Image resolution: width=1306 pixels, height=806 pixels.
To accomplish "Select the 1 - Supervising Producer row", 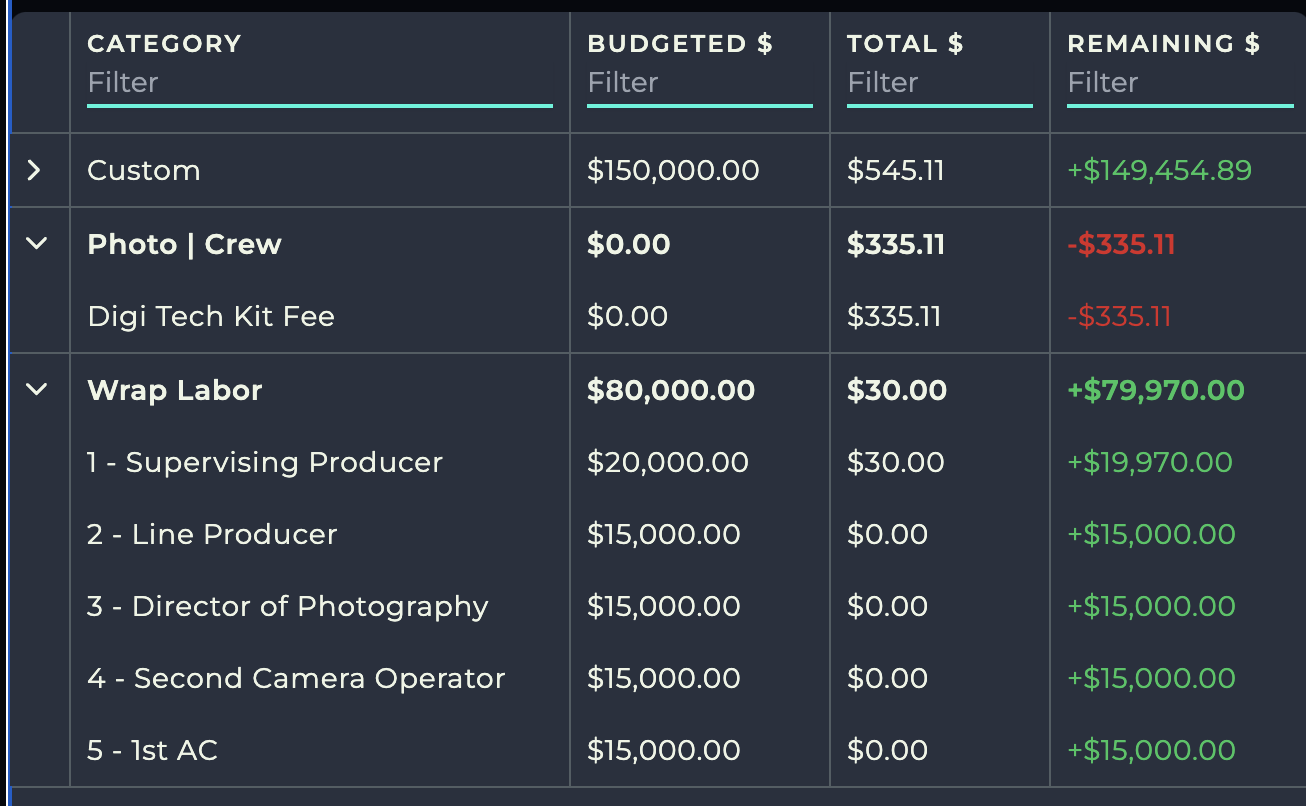I will click(x=265, y=462).
